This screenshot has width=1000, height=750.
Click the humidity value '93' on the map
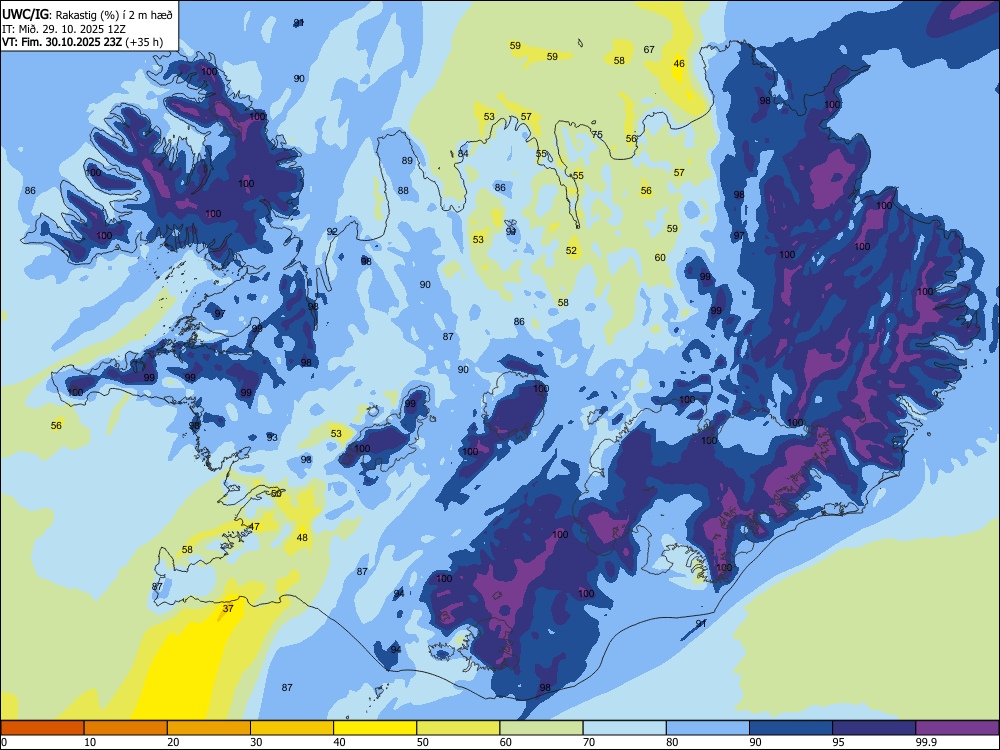(272, 438)
